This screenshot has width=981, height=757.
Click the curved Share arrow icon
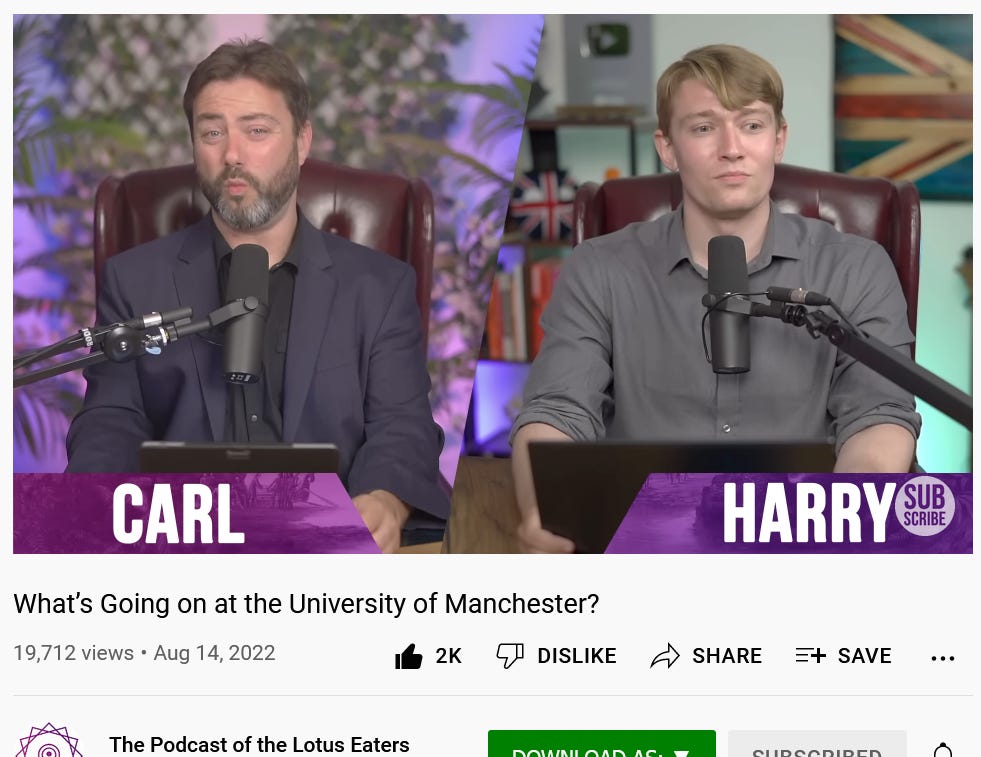665,656
